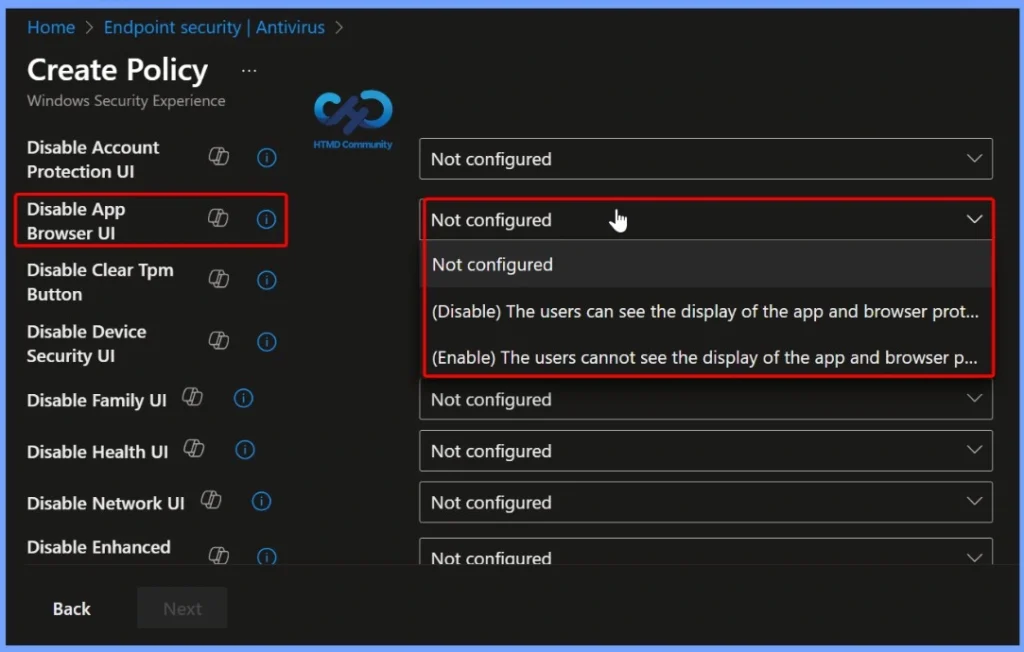The height and width of the screenshot is (652, 1024).
Task: Click the info icon beside Disable App Browser UI
Action: pos(266,221)
